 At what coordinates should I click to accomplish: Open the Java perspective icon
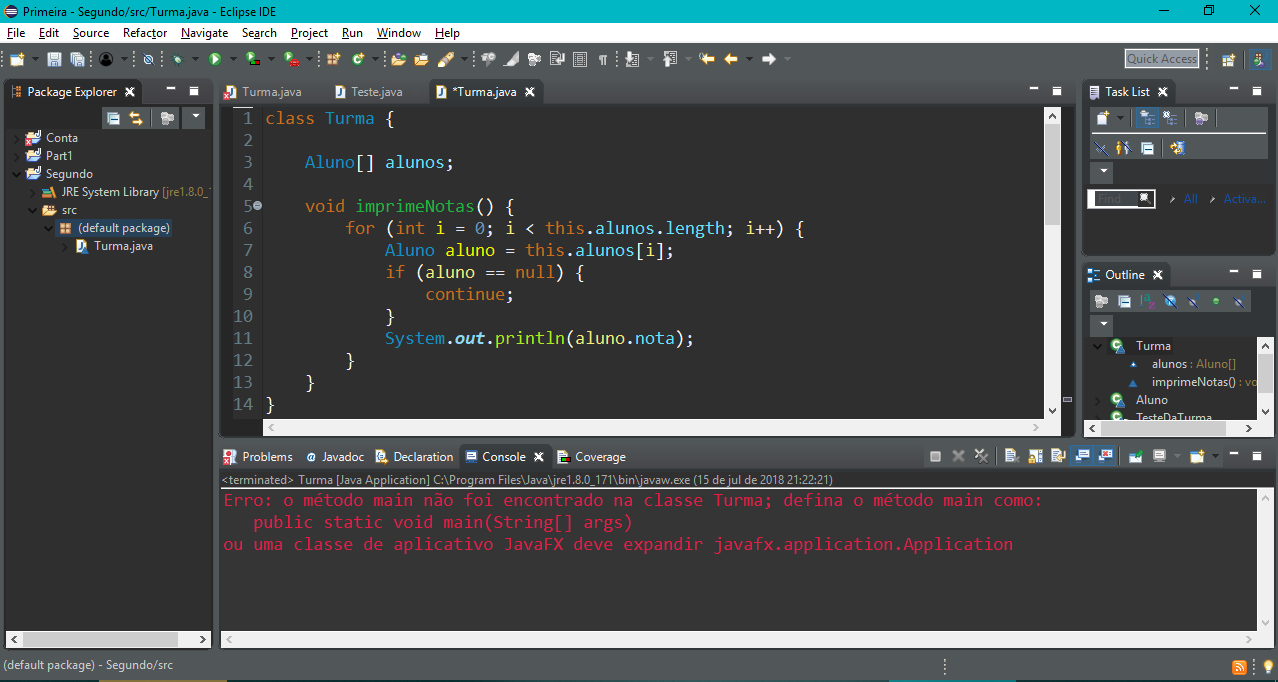(x=1259, y=59)
